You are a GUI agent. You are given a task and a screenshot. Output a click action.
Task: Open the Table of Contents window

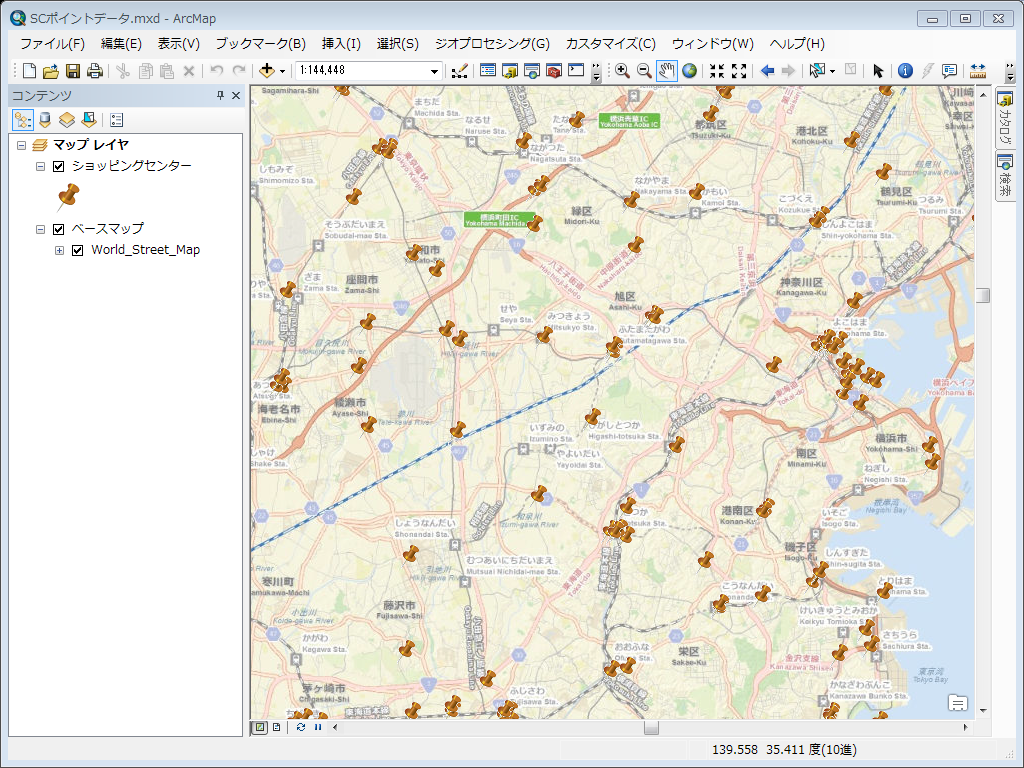click(487, 71)
